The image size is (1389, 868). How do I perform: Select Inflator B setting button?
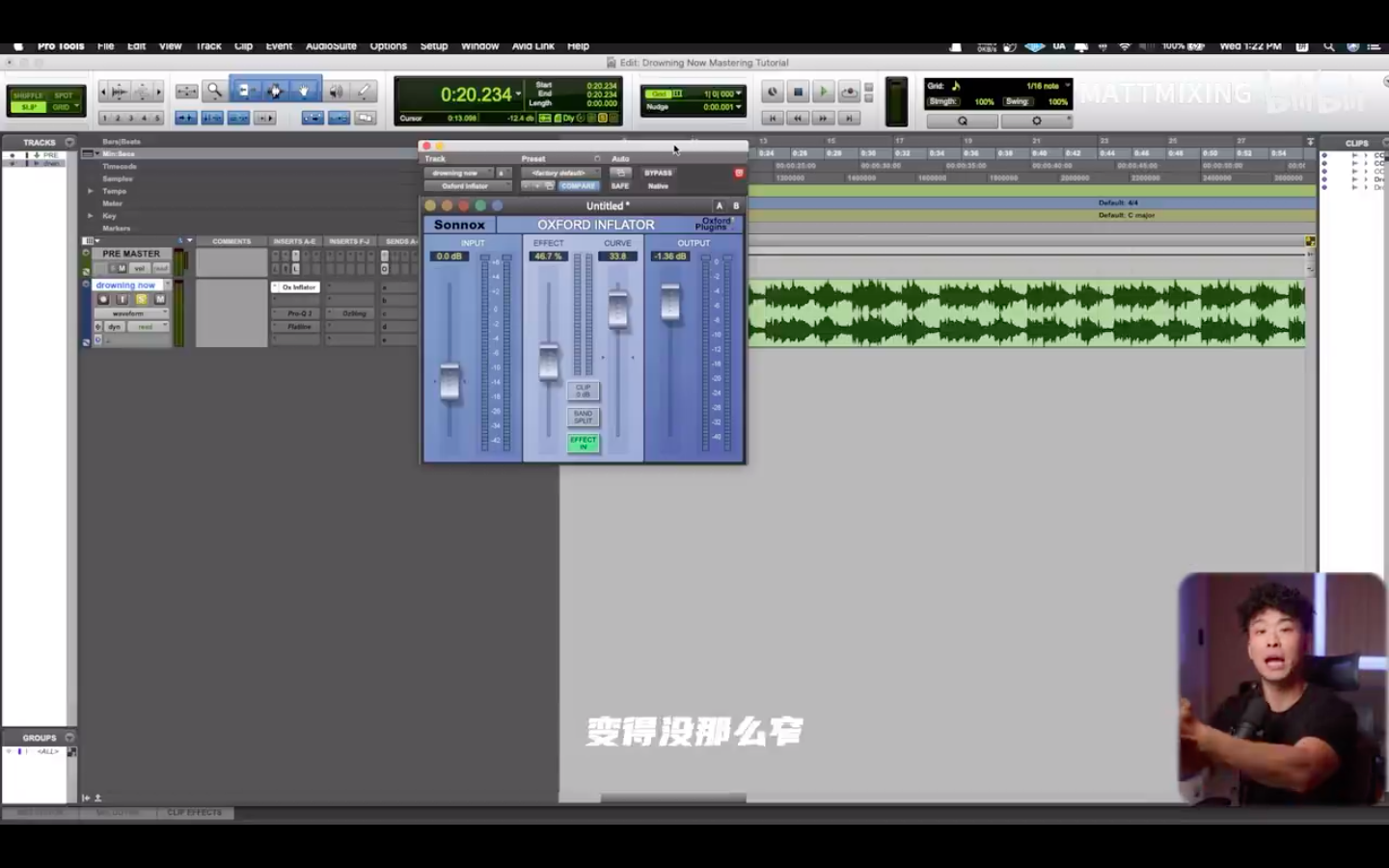click(736, 205)
